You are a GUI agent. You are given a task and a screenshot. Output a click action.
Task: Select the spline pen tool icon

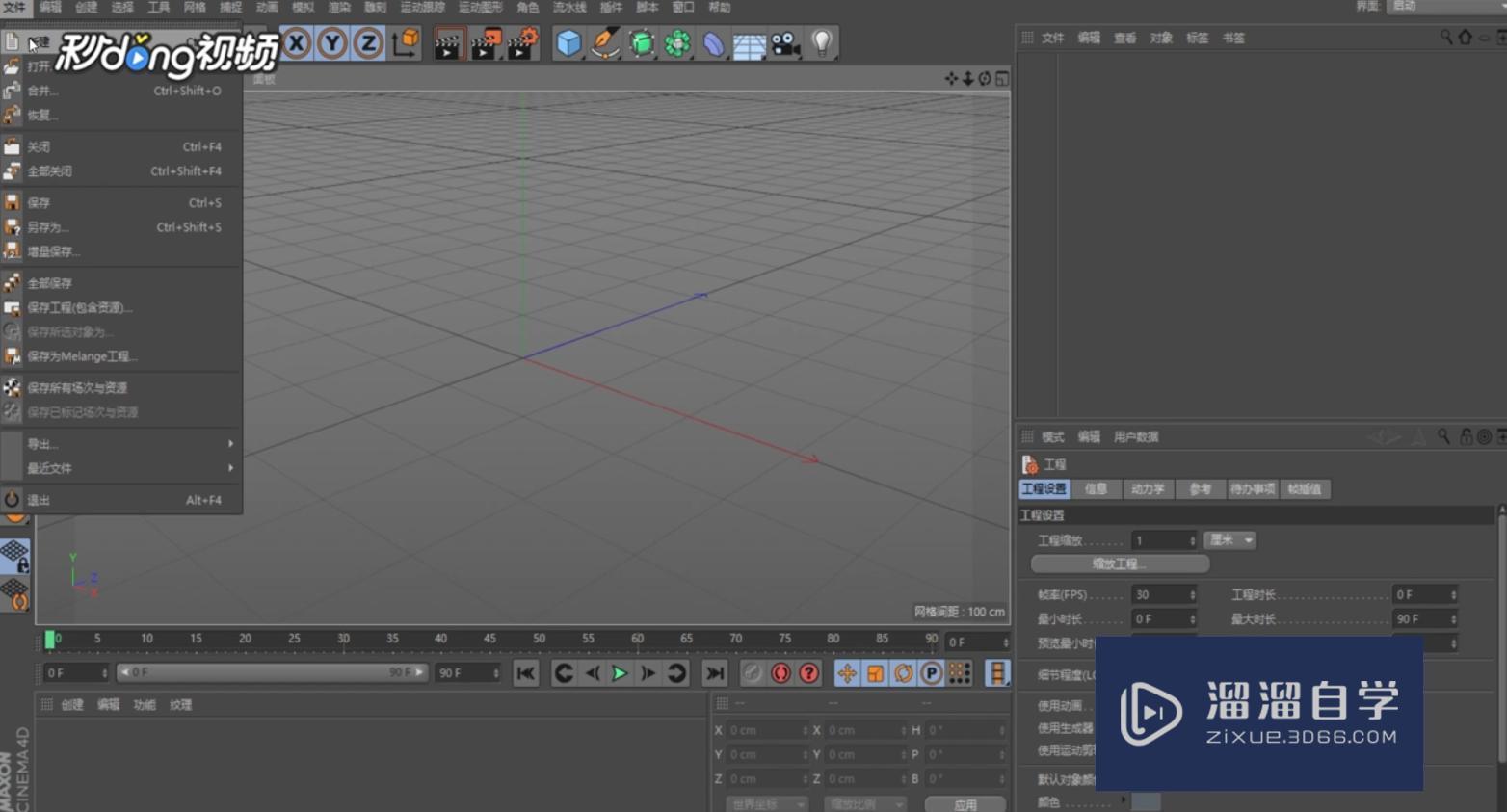[605, 43]
